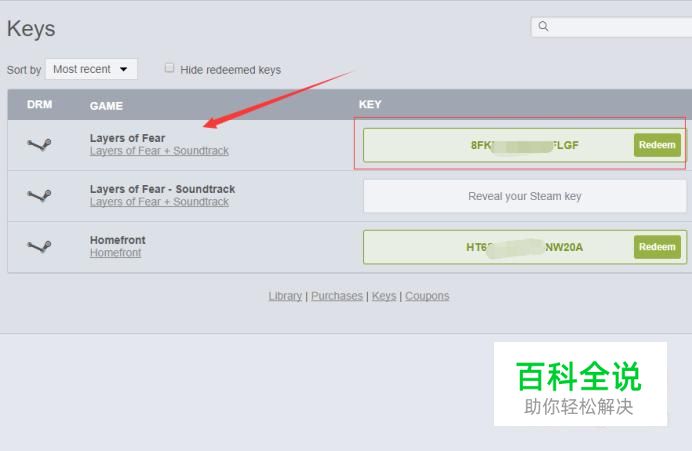Click the Sort by label

coord(24,70)
